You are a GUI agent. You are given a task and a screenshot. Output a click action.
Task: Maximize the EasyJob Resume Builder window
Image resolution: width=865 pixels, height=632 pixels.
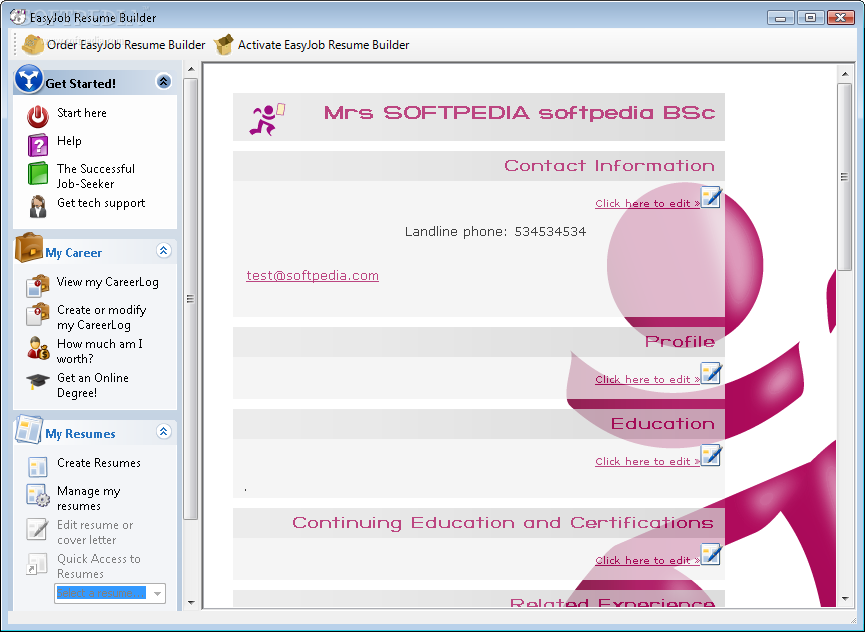click(810, 17)
